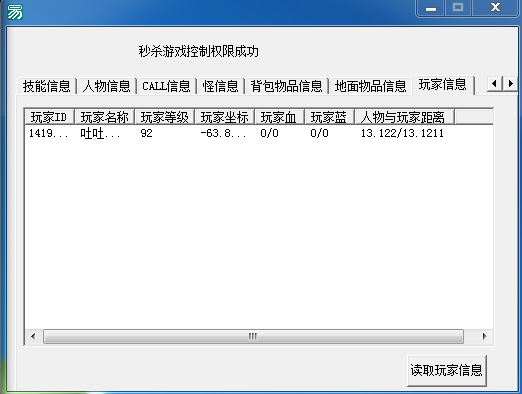Click the coordinate value -63.8...
This screenshot has width=522, height=394.
click(x=223, y=133)
